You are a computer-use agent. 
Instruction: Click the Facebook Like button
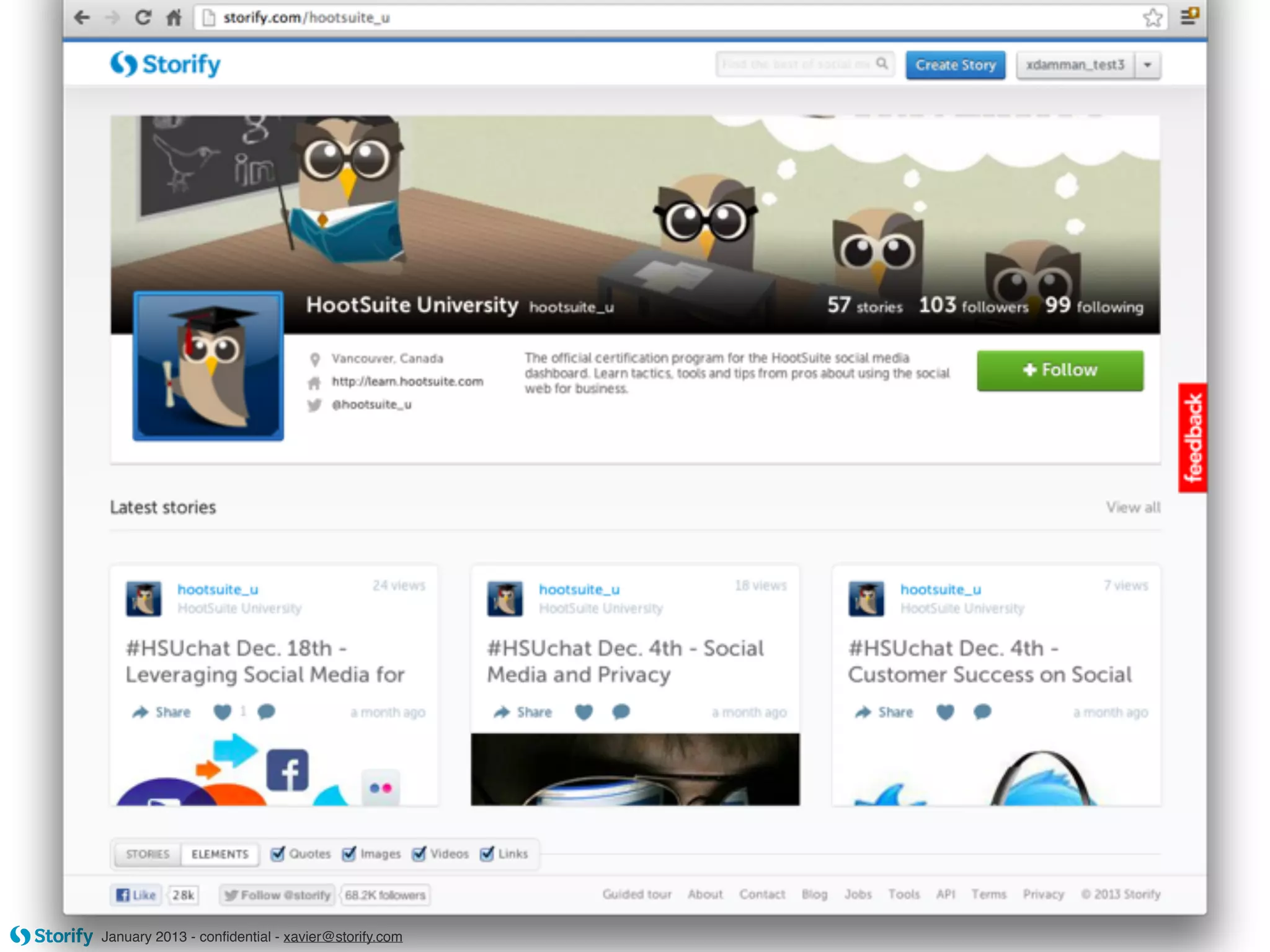pyautogui.click(x=136, y=895)
